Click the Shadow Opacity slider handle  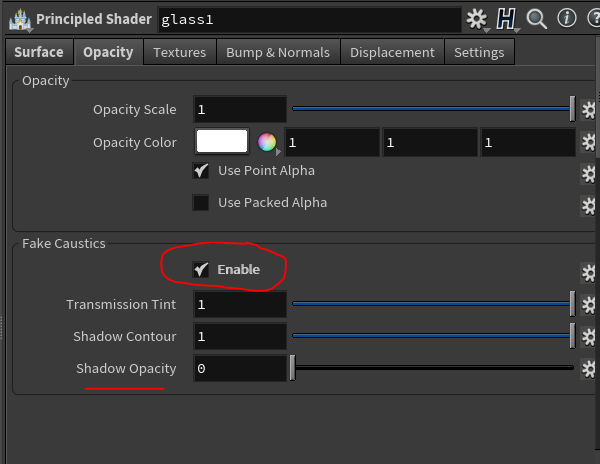tap(292, 369)
